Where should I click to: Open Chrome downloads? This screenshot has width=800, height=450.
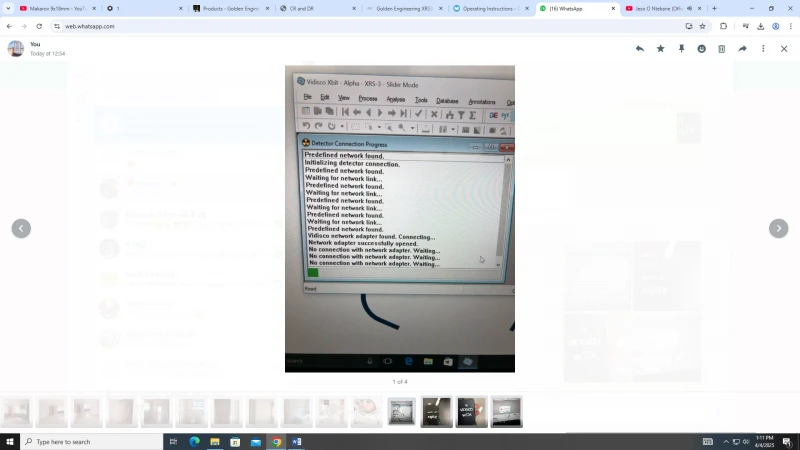tap(761, 26)
